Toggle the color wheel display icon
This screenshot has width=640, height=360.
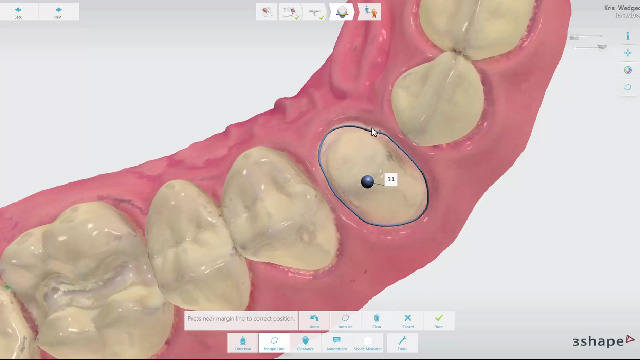[x=628, y=70]
